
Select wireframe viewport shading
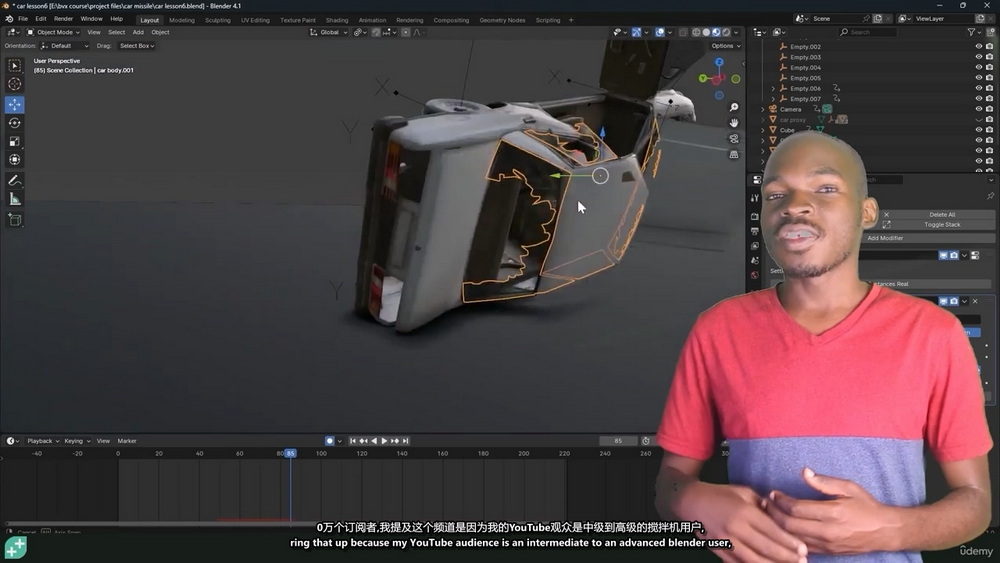pos(696,32)
